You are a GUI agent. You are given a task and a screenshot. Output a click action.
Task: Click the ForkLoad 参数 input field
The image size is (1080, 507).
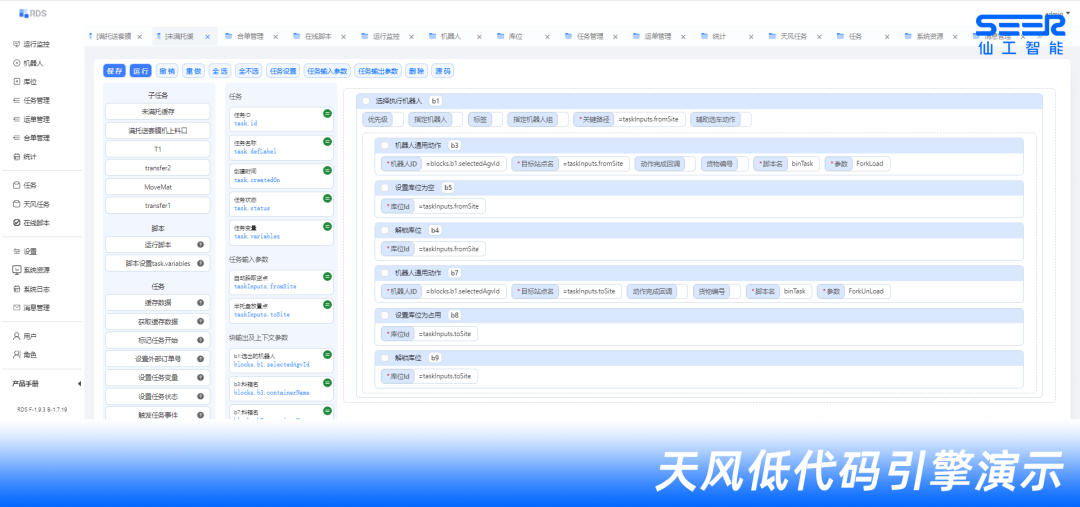869,163
